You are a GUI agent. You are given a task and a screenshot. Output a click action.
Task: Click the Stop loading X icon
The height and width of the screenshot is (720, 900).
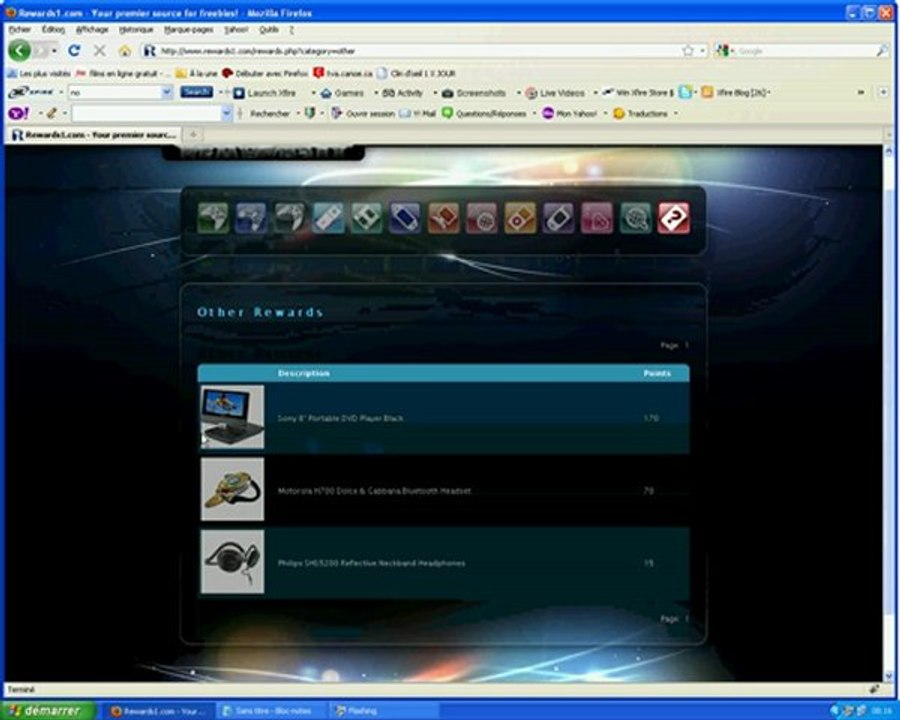(x=99, y=51)
